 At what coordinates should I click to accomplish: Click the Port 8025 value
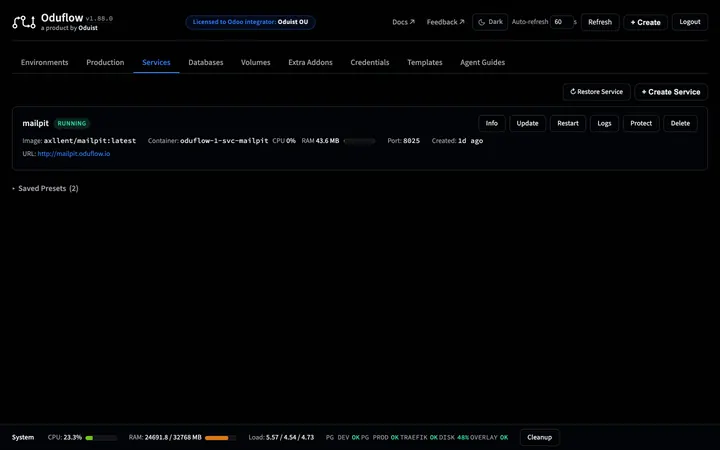coord(411,141)
